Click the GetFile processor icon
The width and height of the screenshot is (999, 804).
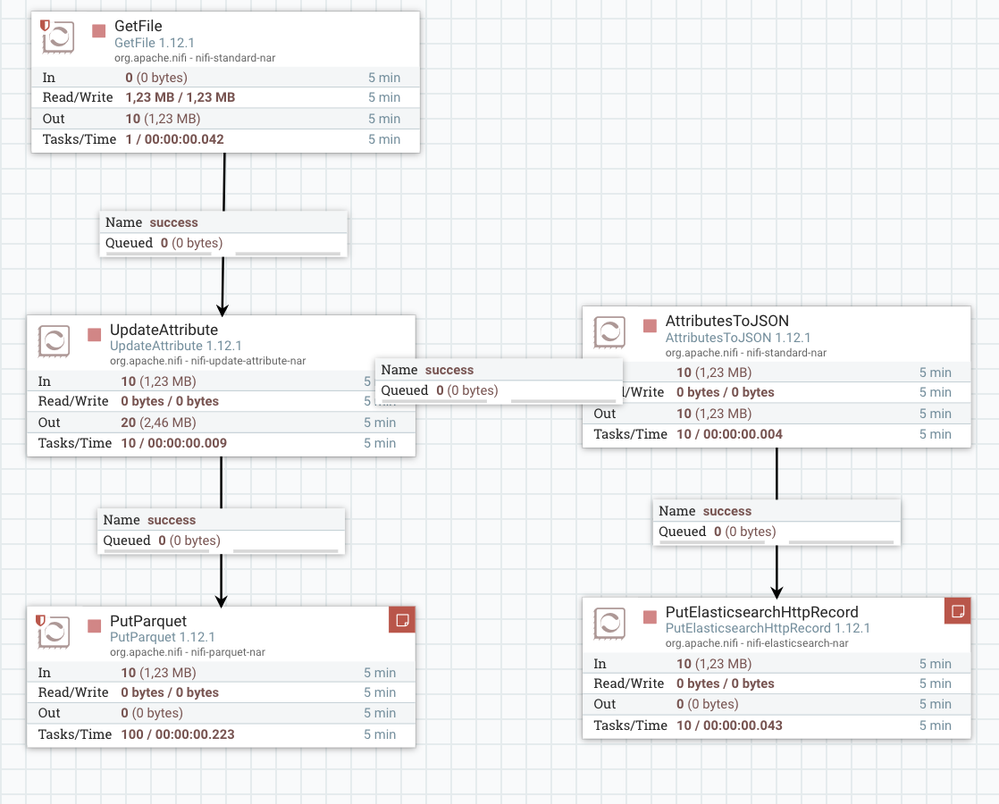coord(58,37)
